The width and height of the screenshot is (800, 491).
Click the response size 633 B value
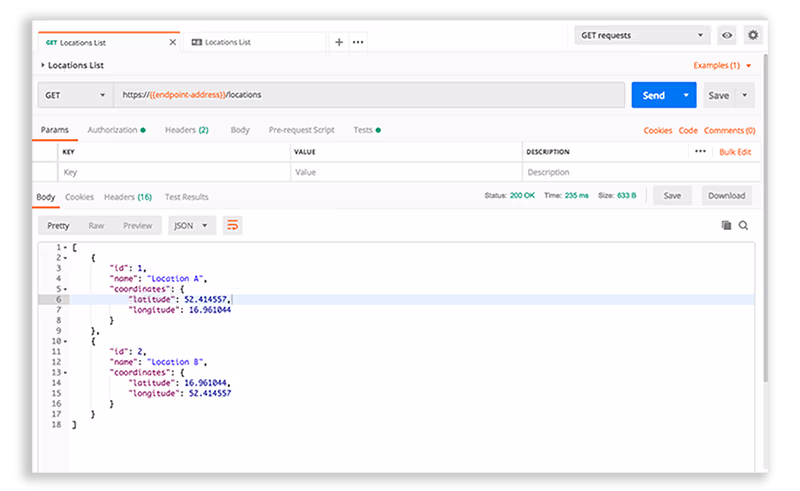tap(627, 195)
